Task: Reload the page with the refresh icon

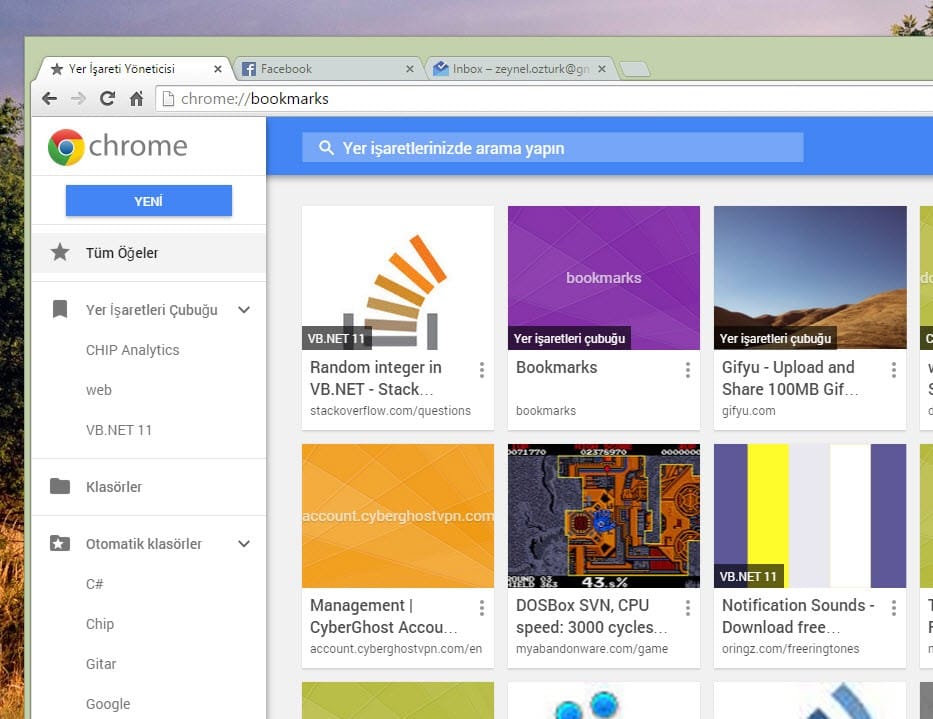Action: tap(107, 99)
